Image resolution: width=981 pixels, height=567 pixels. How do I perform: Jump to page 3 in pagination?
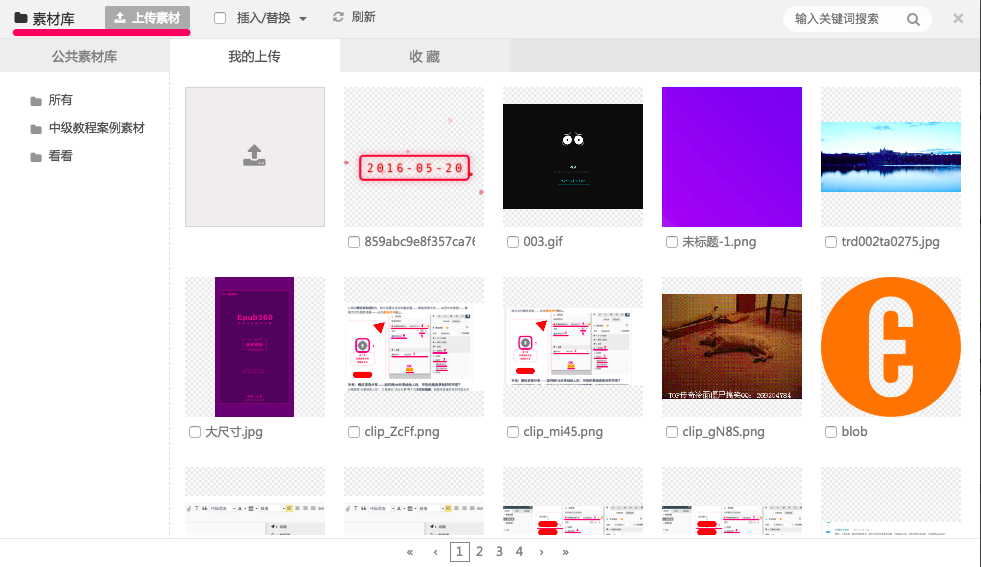click(499, 551)
